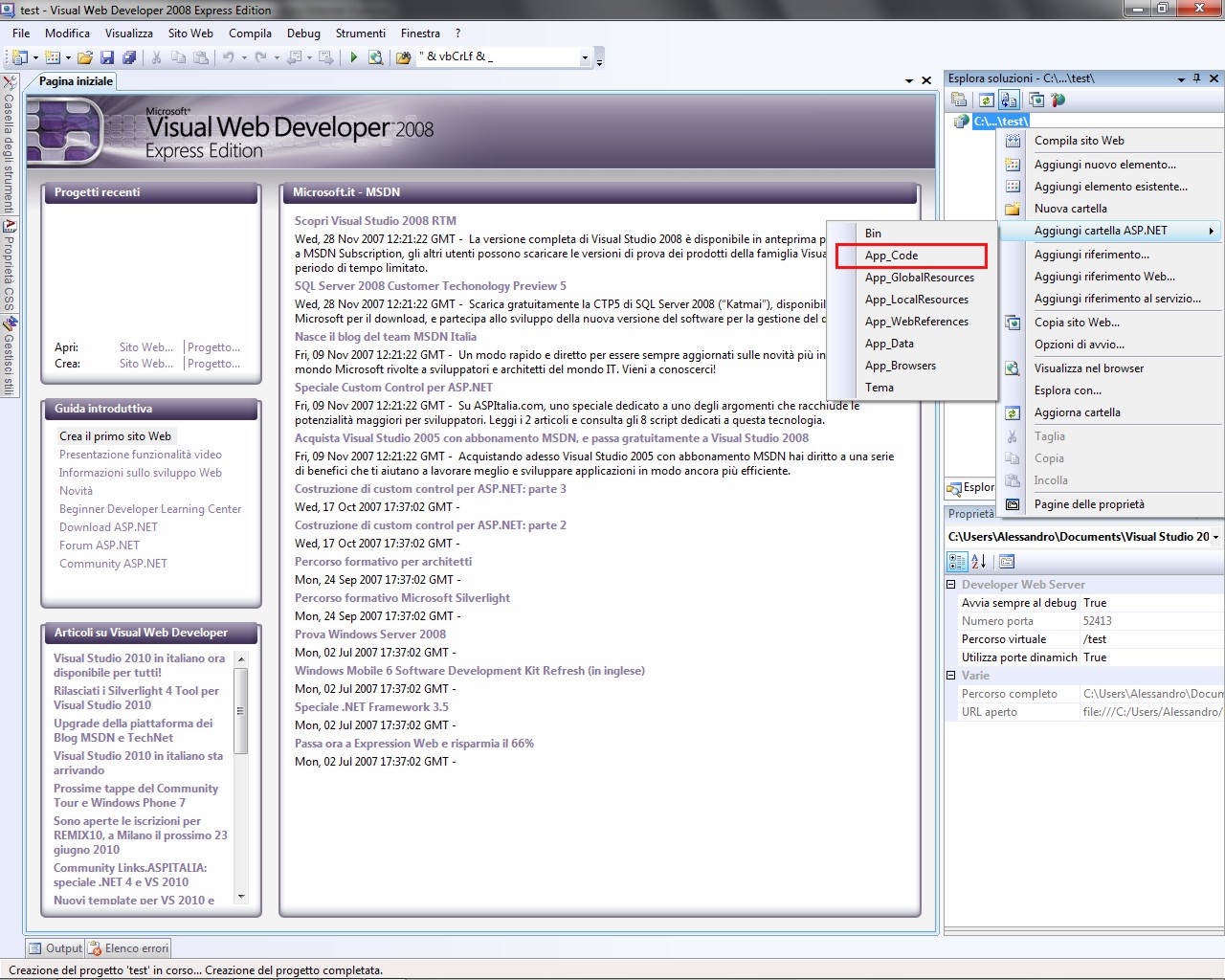Select the C:\...\test\ project node
1225x980 pixels.
tap(1001, 122)
